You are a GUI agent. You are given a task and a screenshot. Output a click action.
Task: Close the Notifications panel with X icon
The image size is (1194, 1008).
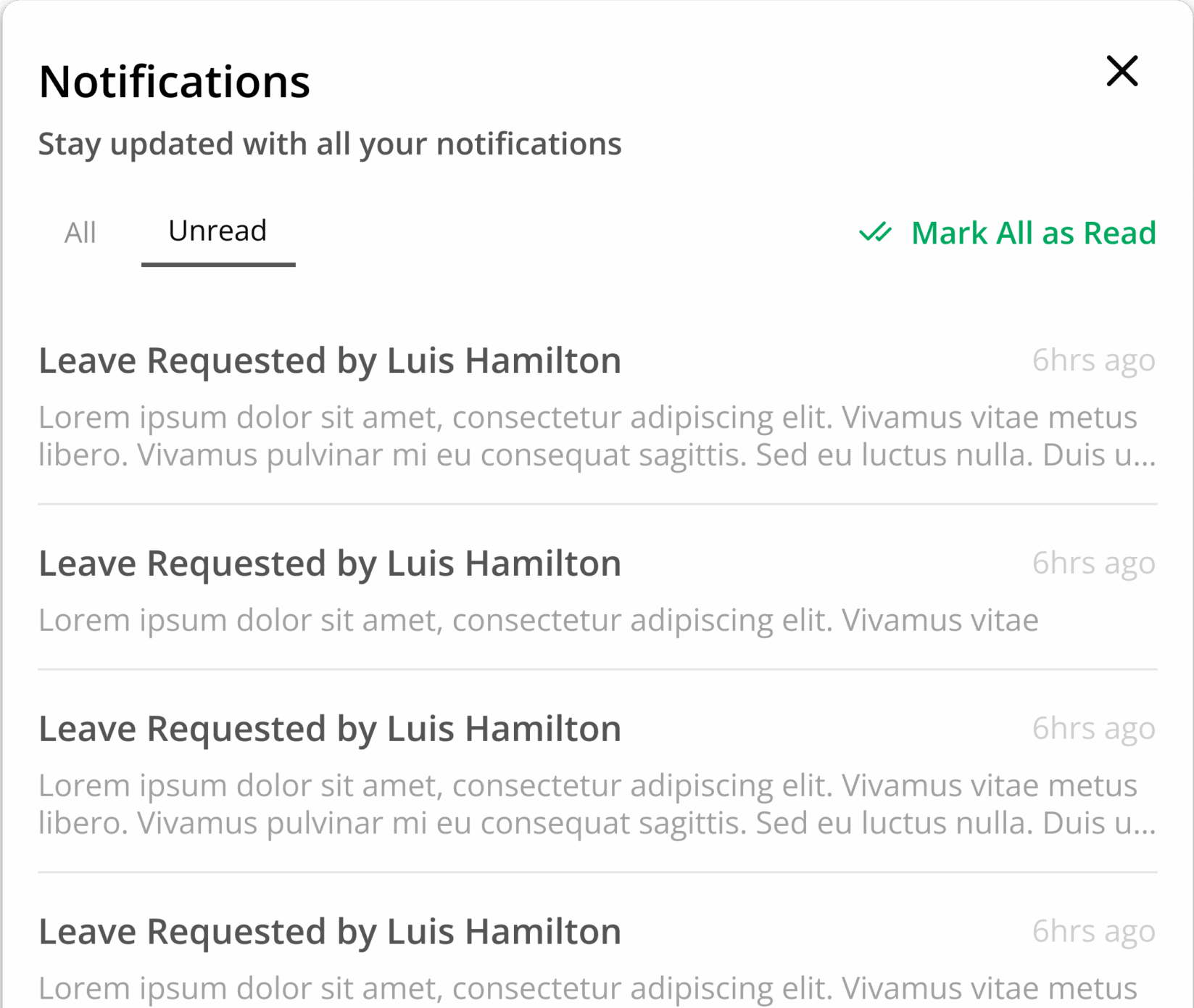[x=1122, y=71]
